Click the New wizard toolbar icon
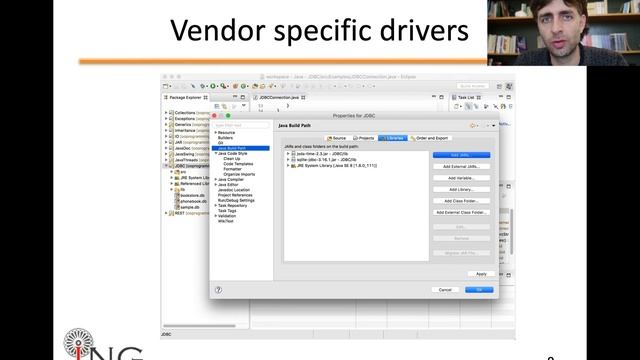The width and height of the screenshot is (640, 360). 166,86
